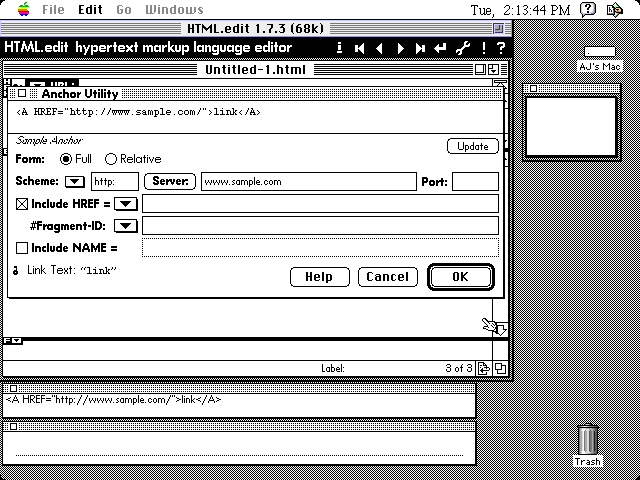Expand the Fragment-ID popup menu
The image size is (640, 480).
[125, 226]
